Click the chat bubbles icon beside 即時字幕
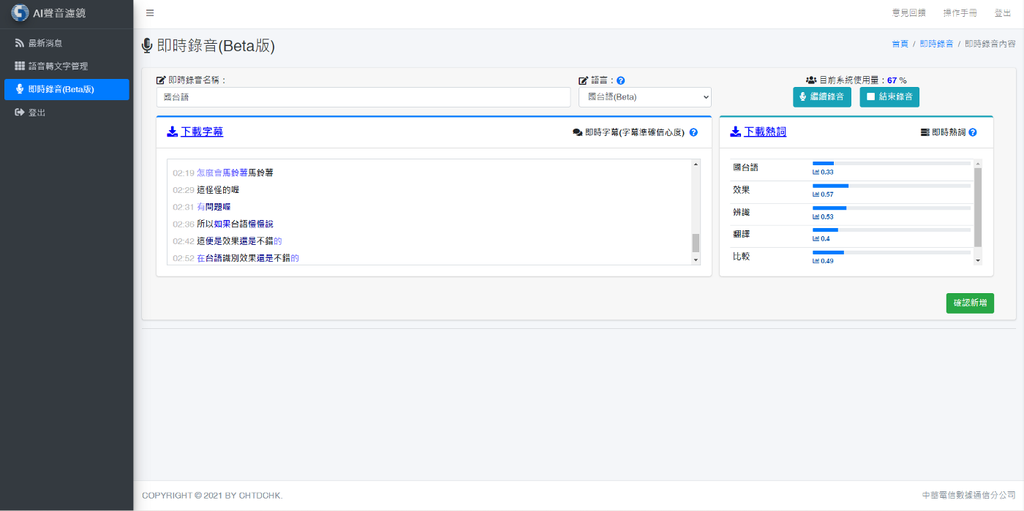1024x511 pixels. pyautogui.click(x=577, y=132)
